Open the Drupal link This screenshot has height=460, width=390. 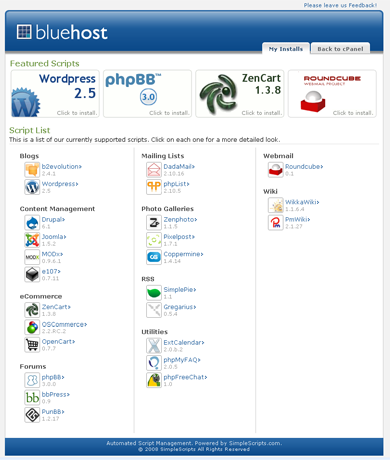[53, 219]
